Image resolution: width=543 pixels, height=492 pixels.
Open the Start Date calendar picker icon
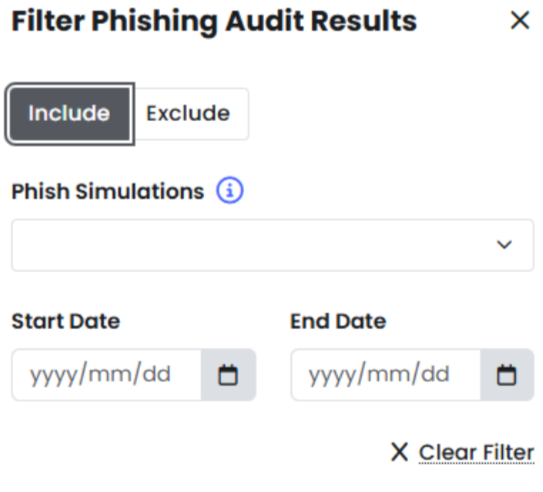(228, 375)
